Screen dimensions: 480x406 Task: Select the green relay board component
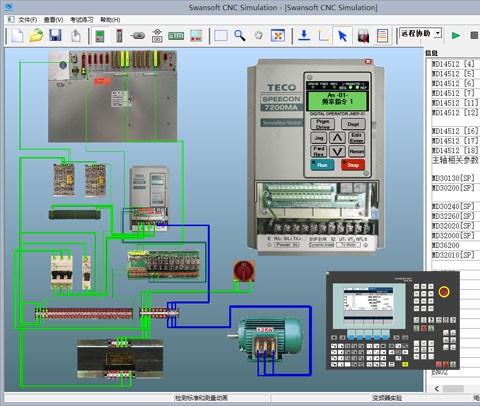[x=164, y=265]
